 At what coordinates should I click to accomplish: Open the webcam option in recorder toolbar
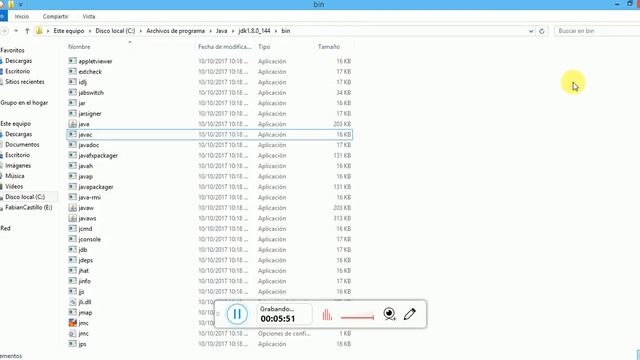click(x=389, y=313)
